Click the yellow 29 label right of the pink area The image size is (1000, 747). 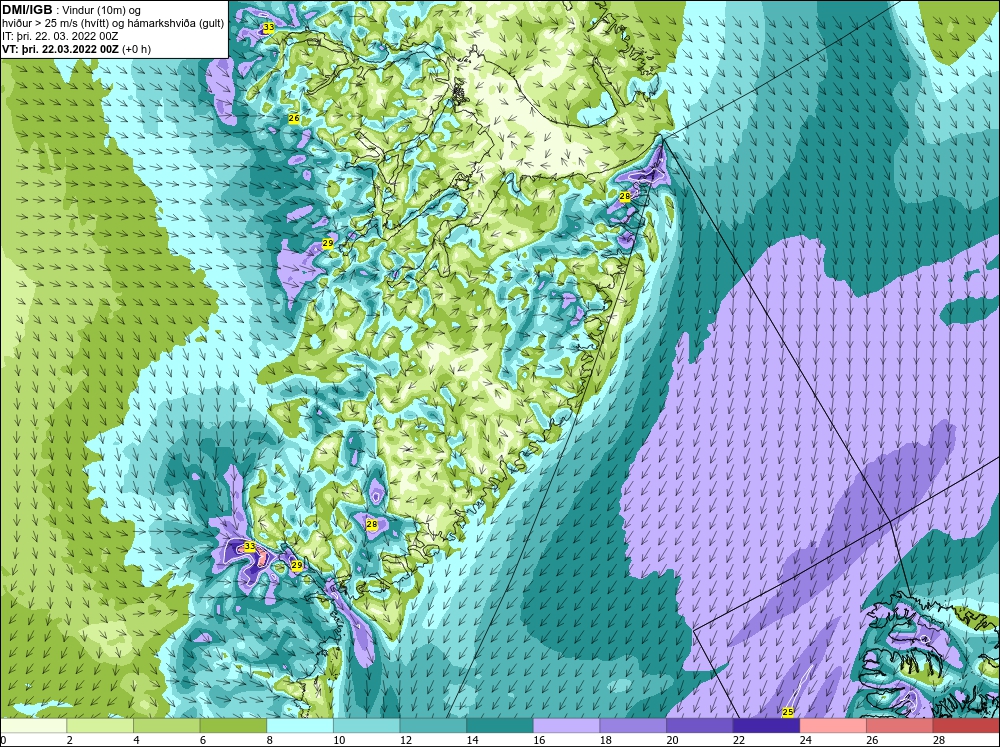coord(297,565)
